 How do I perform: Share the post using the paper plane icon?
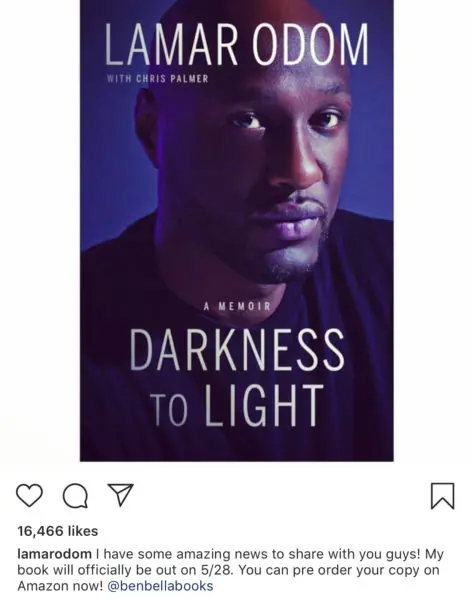pyautogui.click(x=121, y=495)
